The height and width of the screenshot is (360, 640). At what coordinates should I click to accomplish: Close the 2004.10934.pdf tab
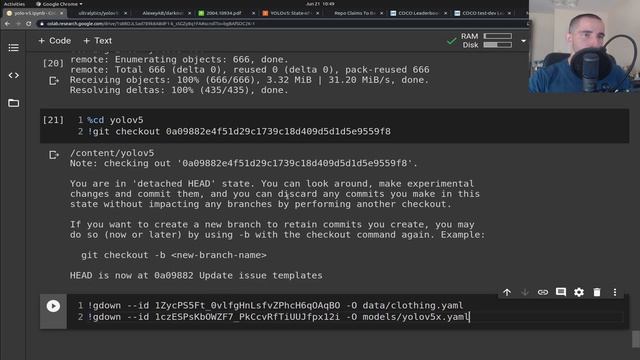(253, 13)
